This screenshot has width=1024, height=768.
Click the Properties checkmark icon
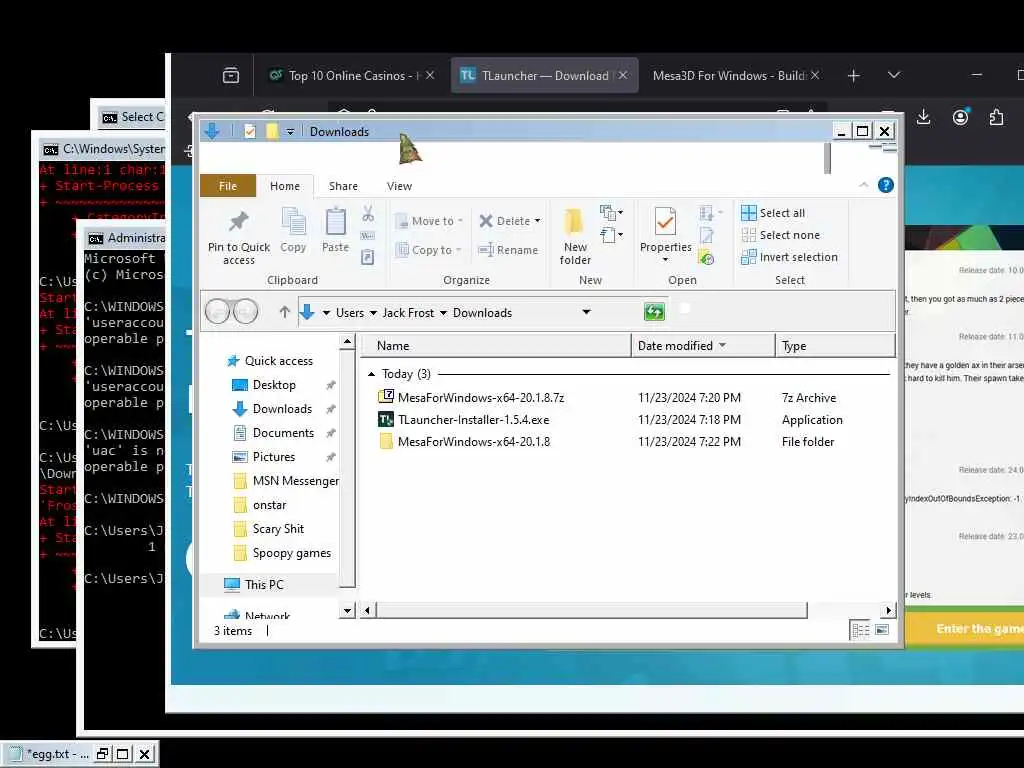[x=665, y=222]
